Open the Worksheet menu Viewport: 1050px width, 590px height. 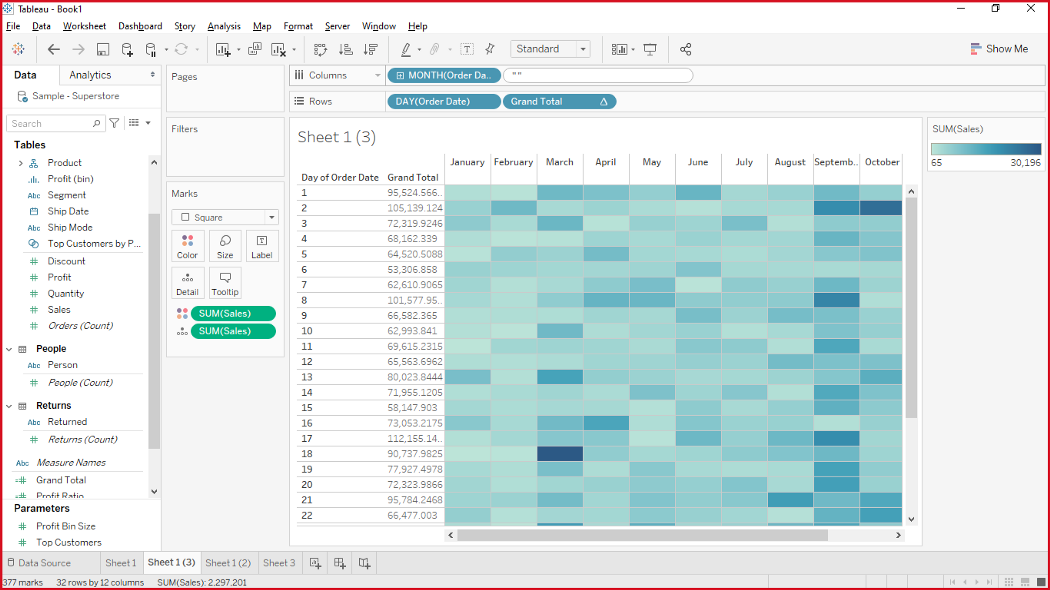click(x=84, y=26)
